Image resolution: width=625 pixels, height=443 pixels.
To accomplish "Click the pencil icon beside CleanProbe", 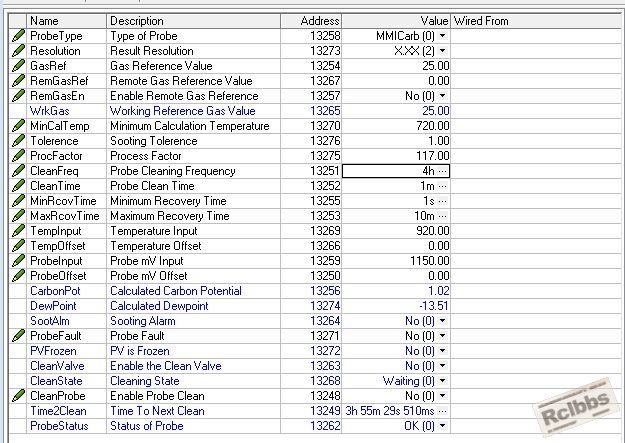I will point(18,396).
